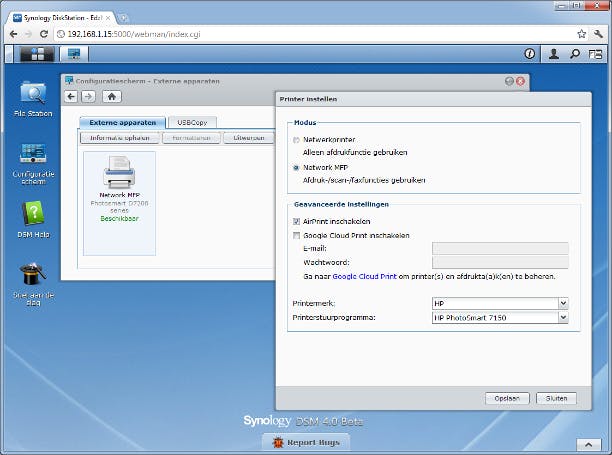
Task: Click the browser address bar
Action: (x=314, y=34)
